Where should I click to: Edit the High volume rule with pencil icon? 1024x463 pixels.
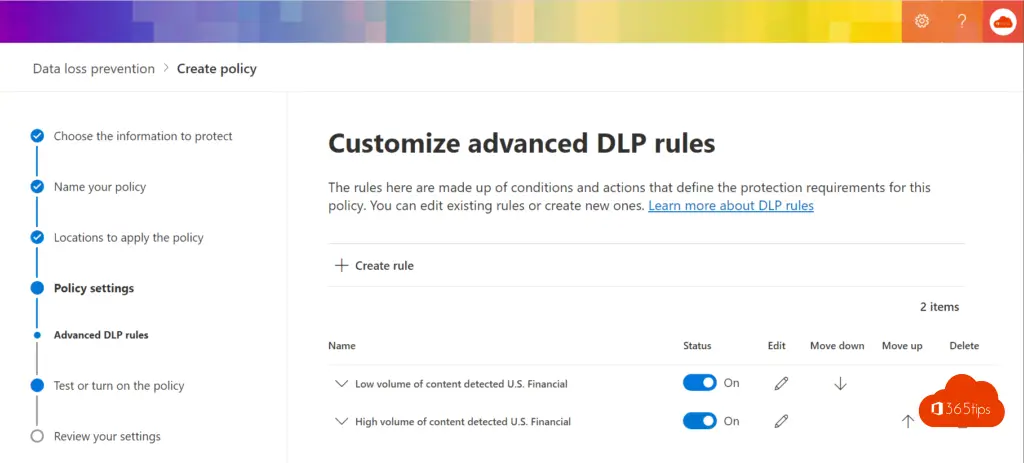tap(781, 421)
